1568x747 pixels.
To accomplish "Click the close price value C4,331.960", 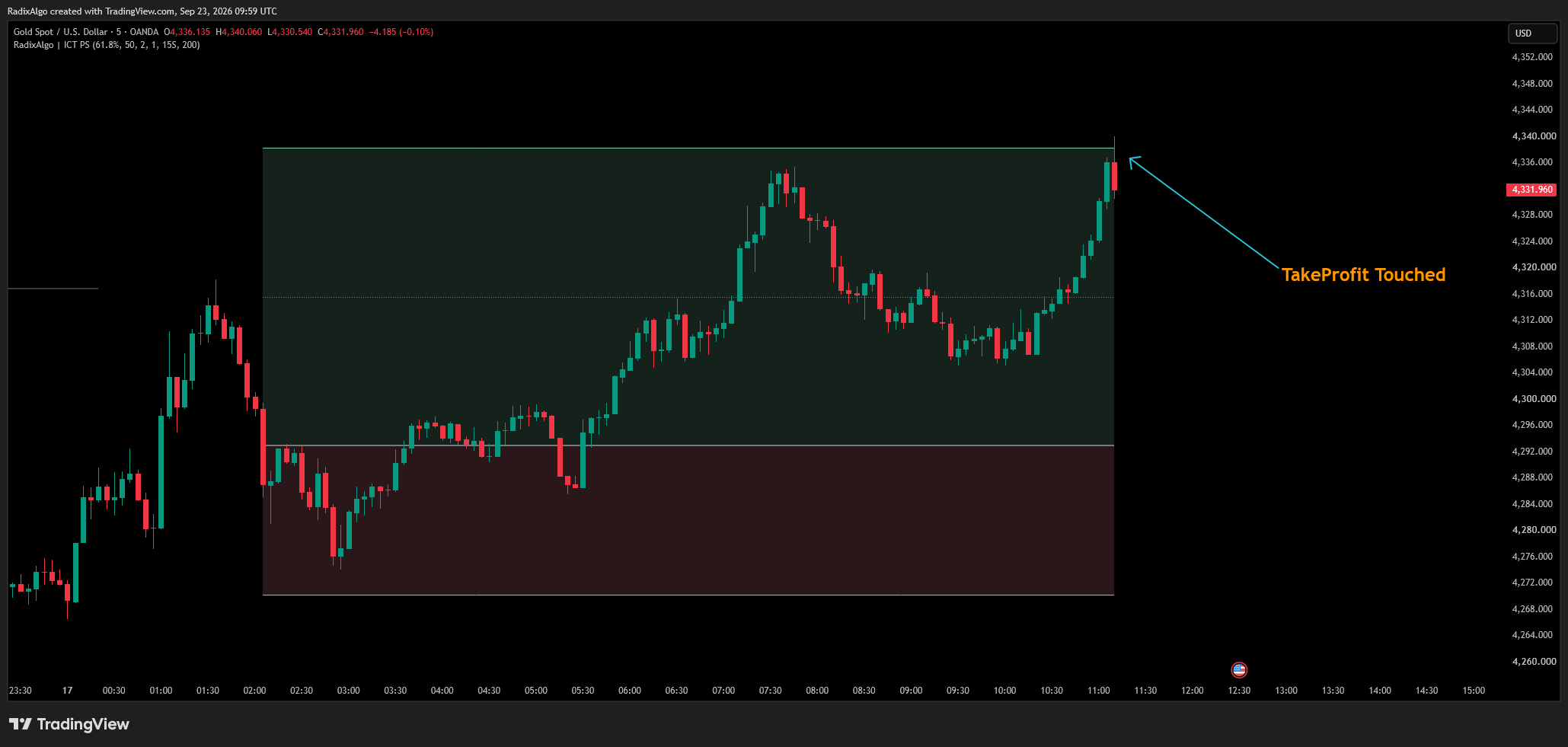I will click(340, 32).
